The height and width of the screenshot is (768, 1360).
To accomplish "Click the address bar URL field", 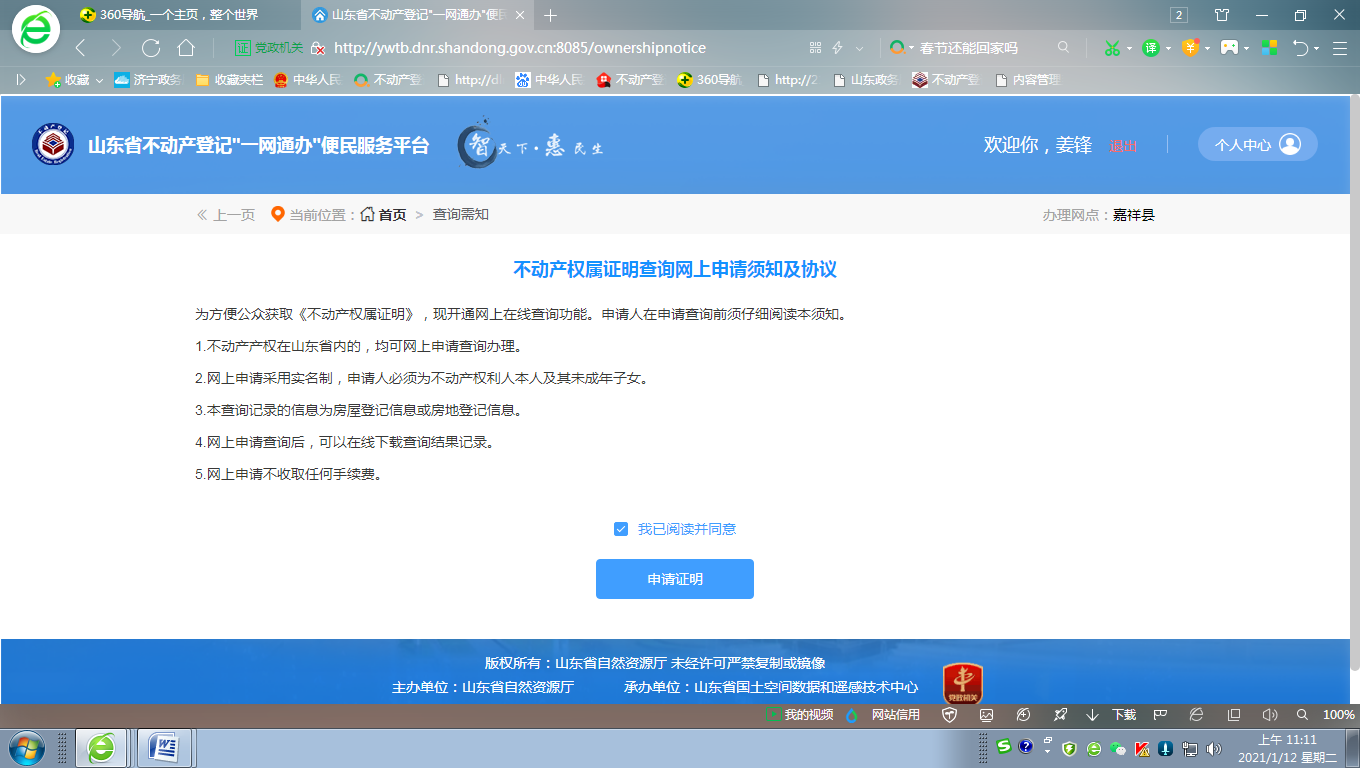I will coord(520,48).
